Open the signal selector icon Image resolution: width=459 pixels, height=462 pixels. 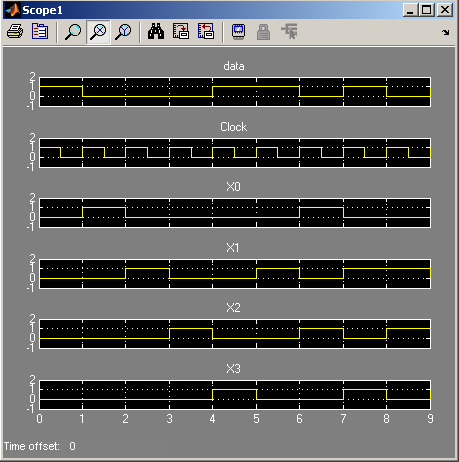click(x=289, y=32)
